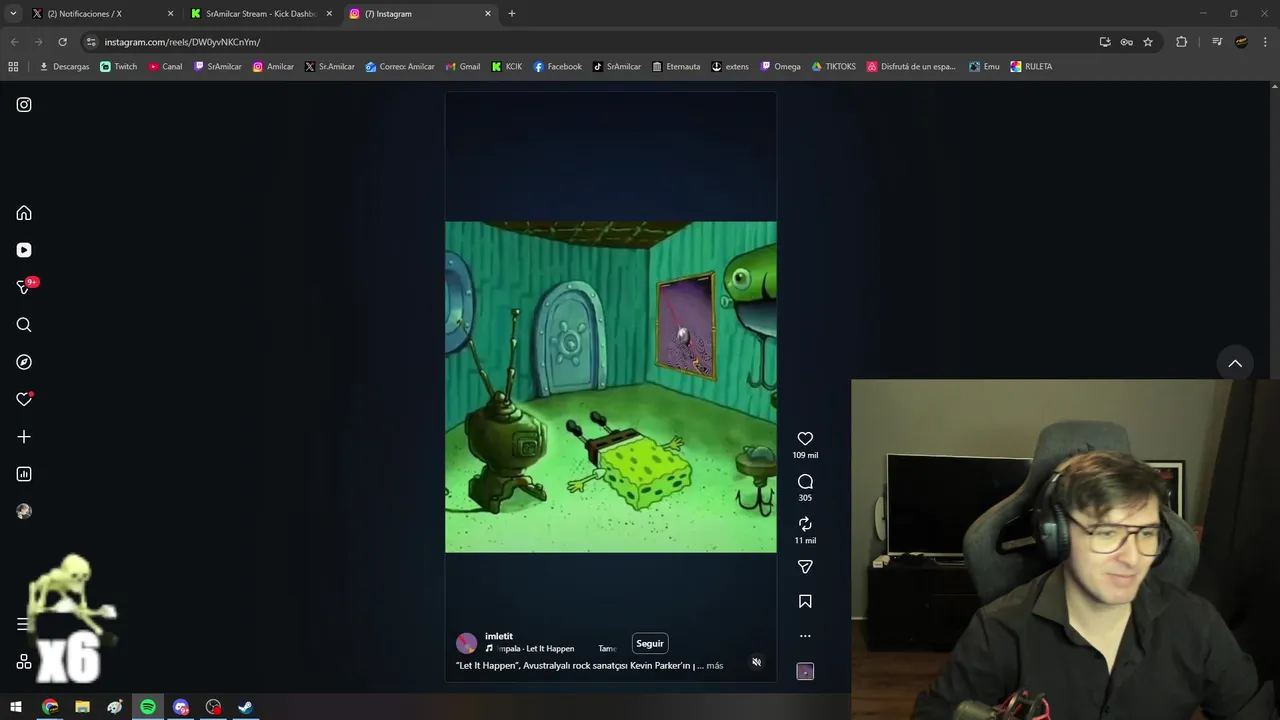Reload the Instagram page
Image resolution: width=1280 pixels, height=720 pixels.
(62, 42)
